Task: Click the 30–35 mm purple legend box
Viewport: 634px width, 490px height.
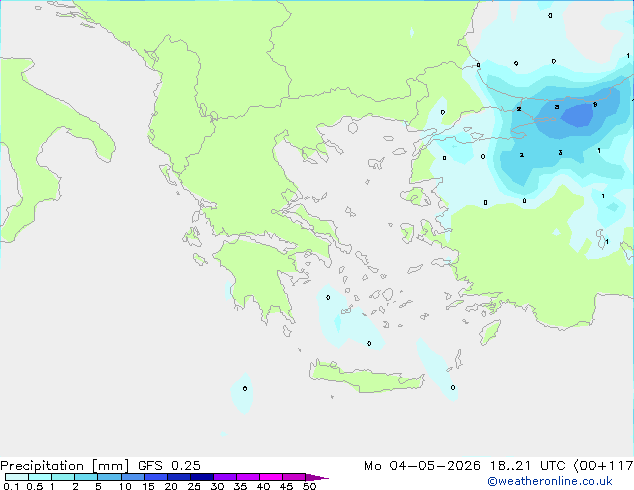Action: (x=225, y=477)
